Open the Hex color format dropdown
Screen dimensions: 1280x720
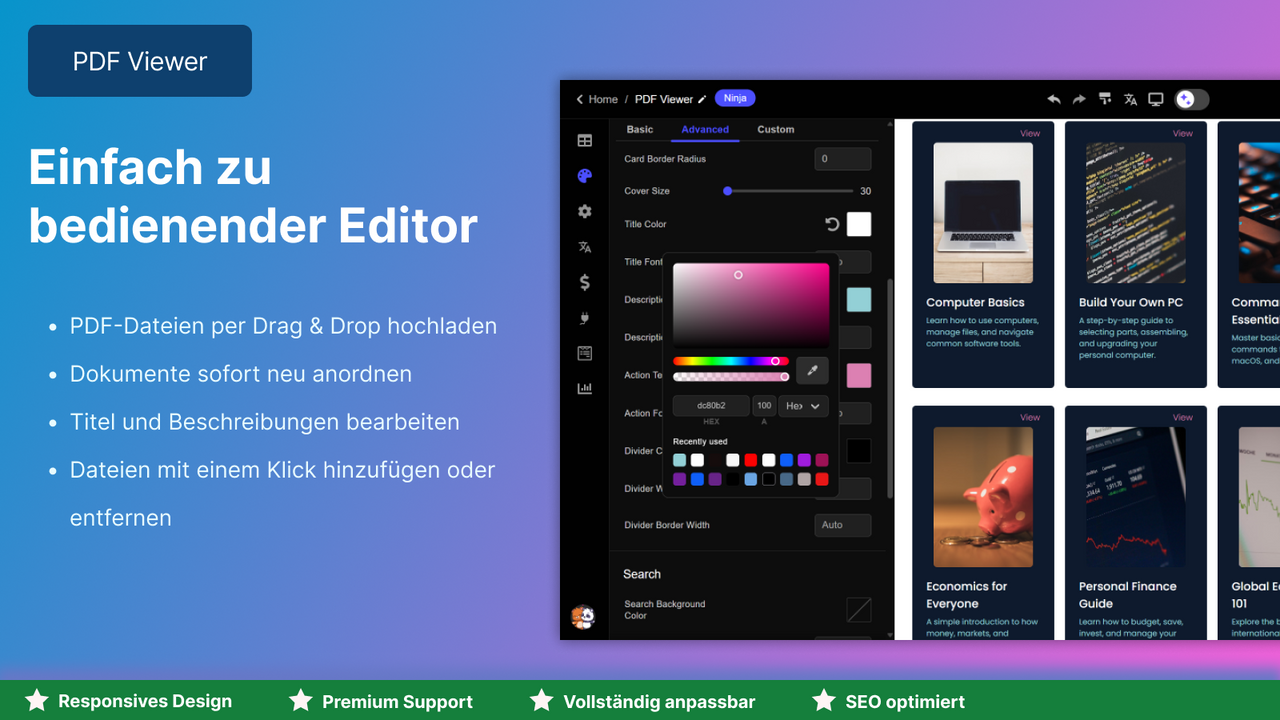[x=803, y=406]
